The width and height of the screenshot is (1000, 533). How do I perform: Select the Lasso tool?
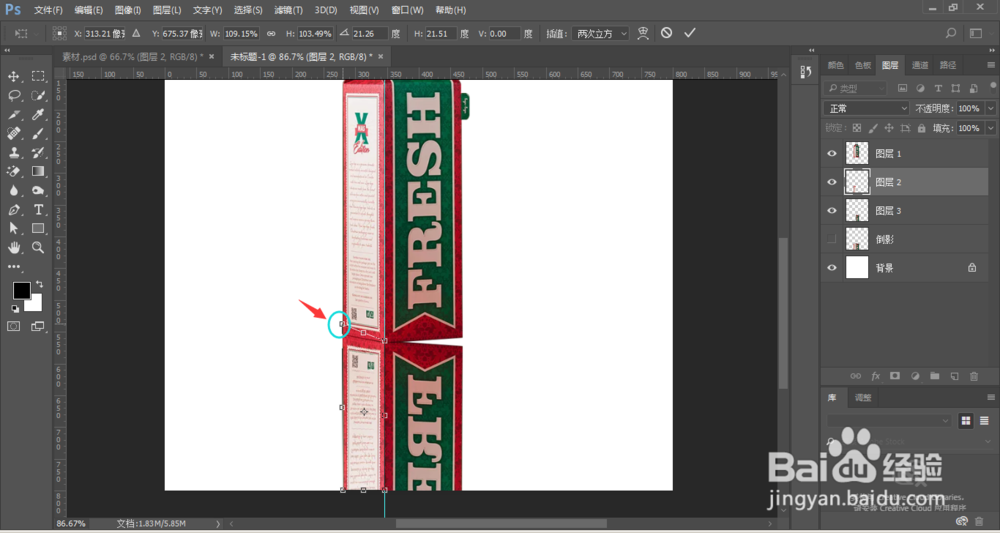click(x=13, y=96)
